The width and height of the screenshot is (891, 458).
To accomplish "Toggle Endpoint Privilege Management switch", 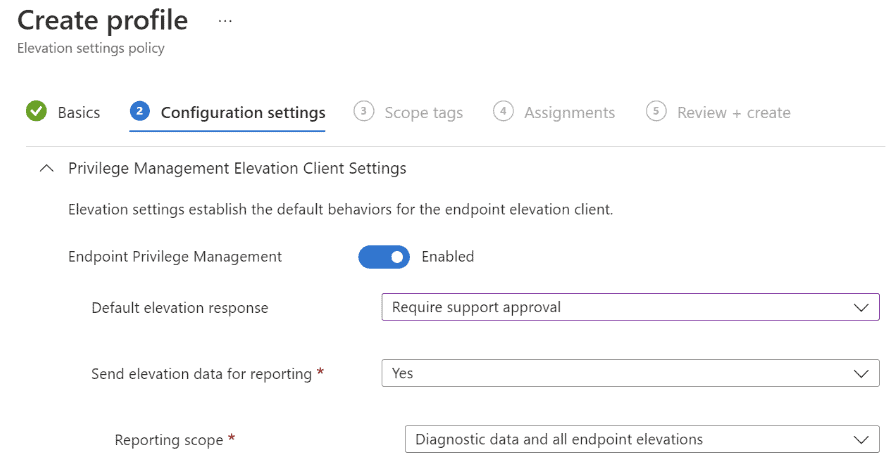I will (x=384, y=257).
